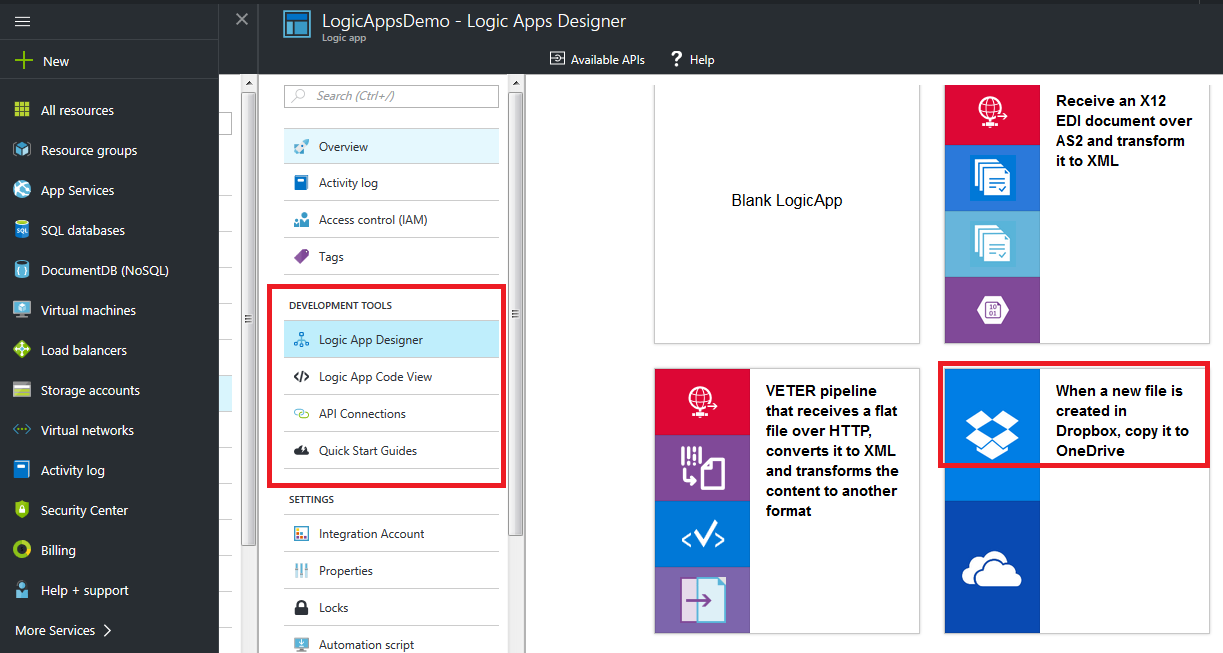Viewport: 1223px width, 653px height.
Task: Click the App Services globe icon
Action: 22,190
